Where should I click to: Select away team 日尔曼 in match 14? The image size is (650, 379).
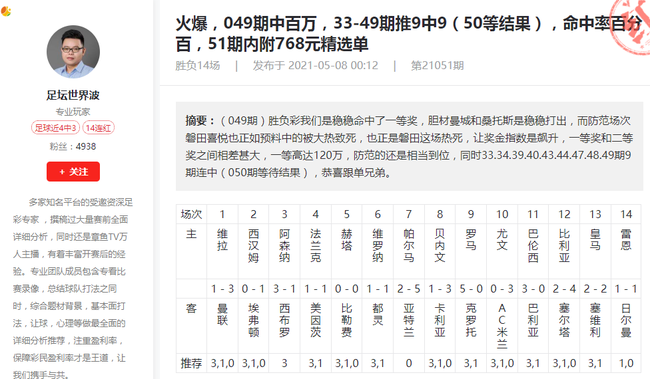click(x=626, y=320)
